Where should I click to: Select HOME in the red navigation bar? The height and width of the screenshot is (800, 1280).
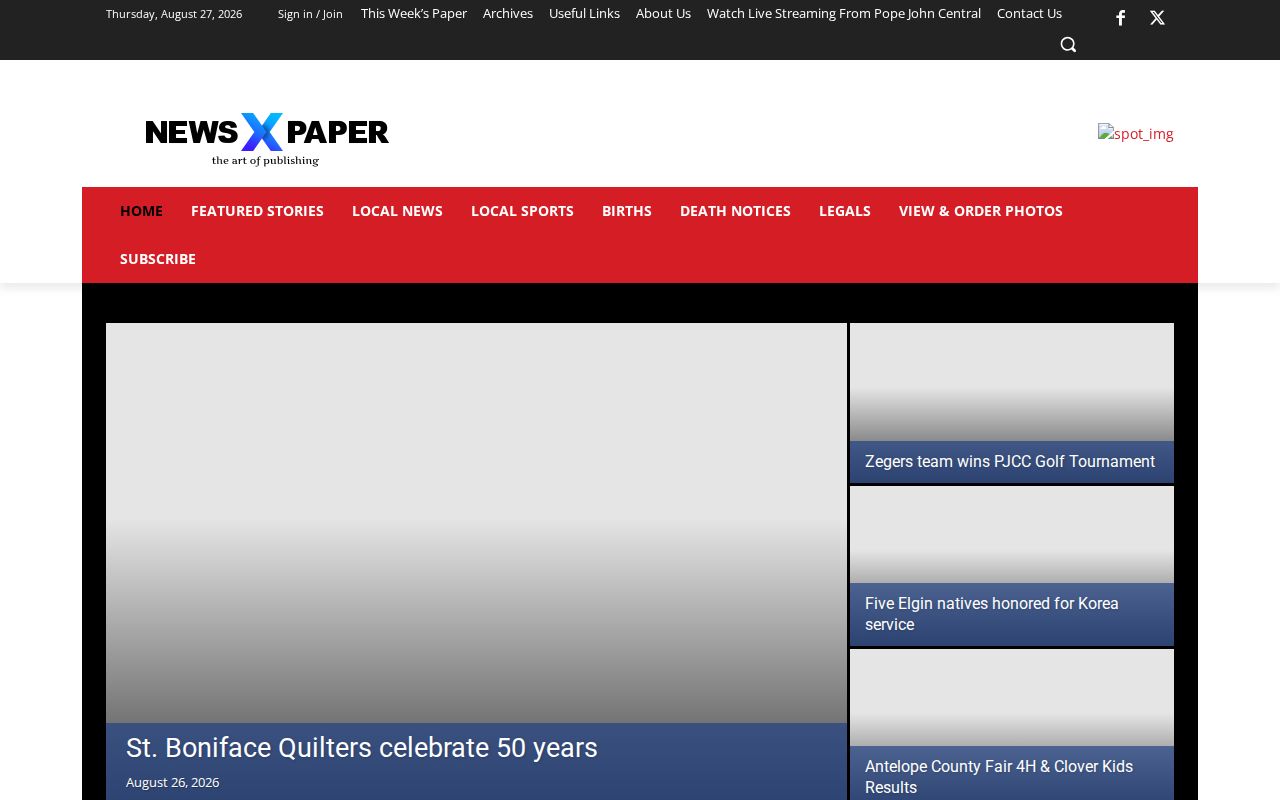(141, 211)
